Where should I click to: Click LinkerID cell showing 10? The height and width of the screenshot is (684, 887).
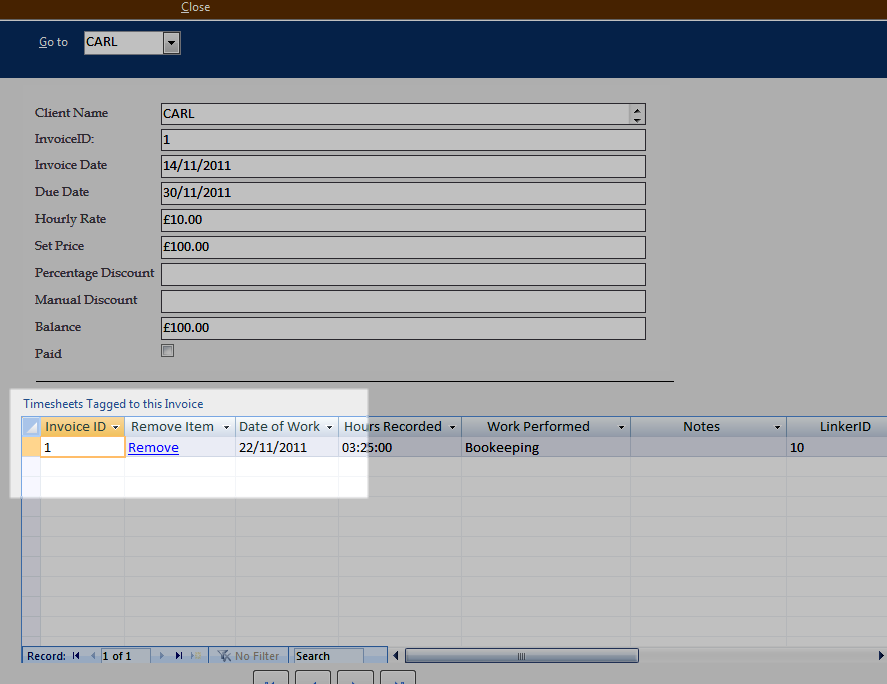coord(837,448)
